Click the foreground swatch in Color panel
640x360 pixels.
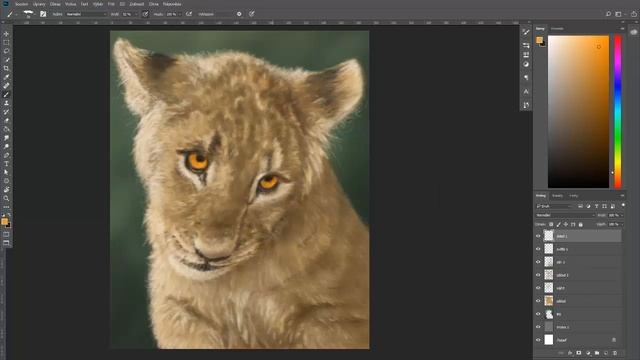[539, 40]
